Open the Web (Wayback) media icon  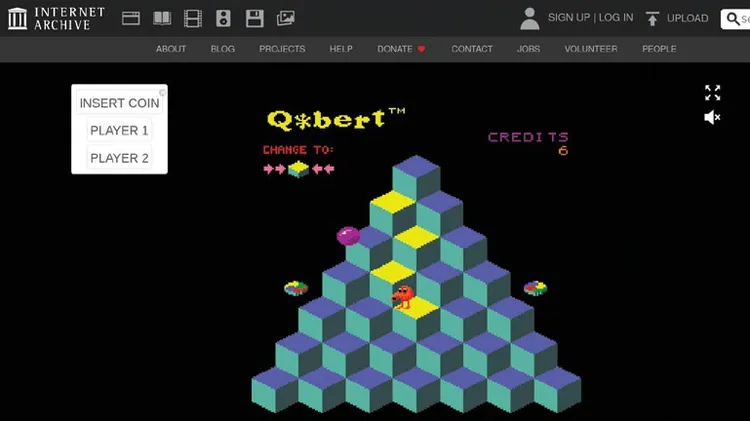click(x=131, y=19)
